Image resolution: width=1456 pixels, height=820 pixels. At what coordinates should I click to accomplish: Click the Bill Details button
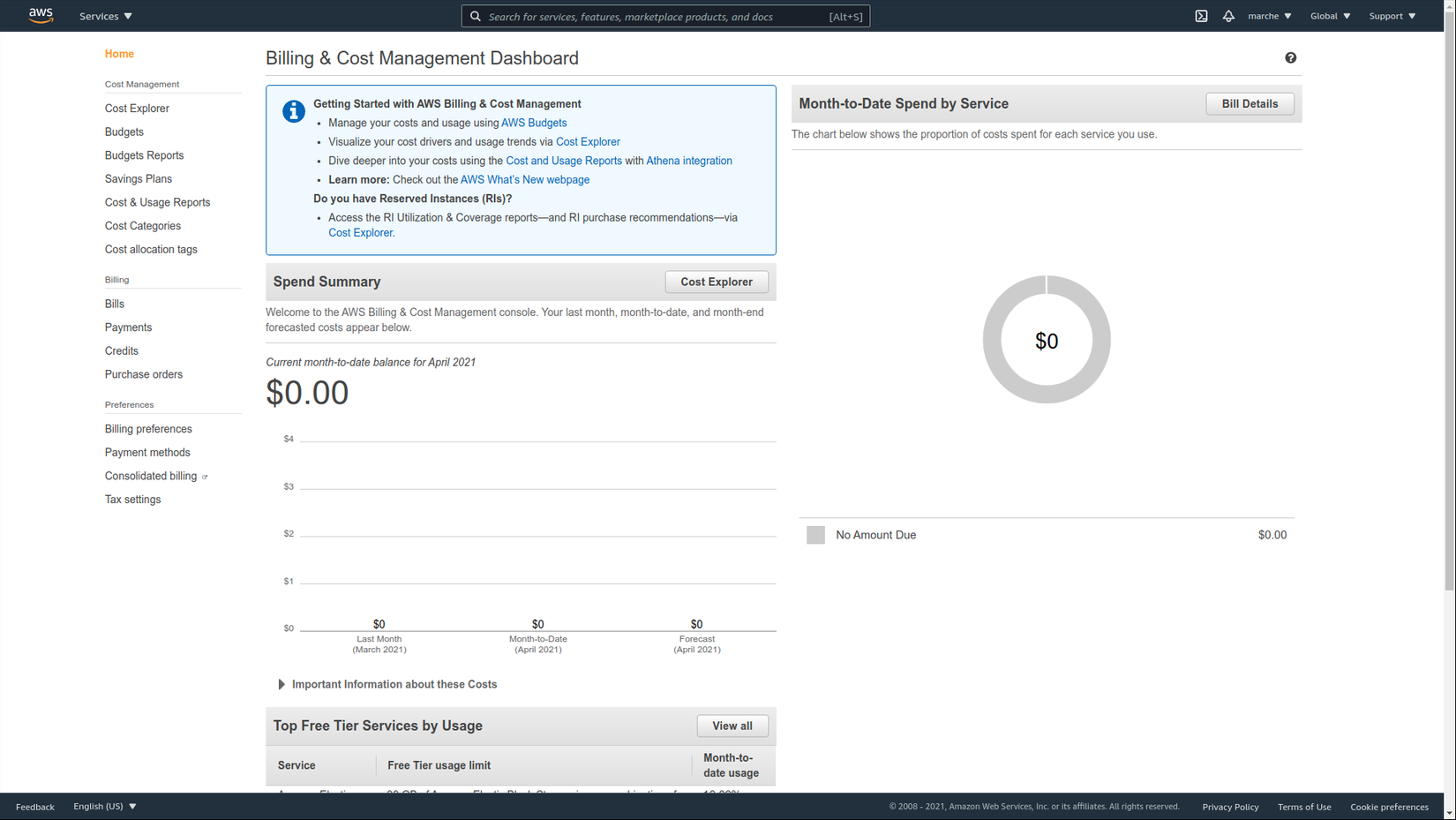tap(1250, 103)
